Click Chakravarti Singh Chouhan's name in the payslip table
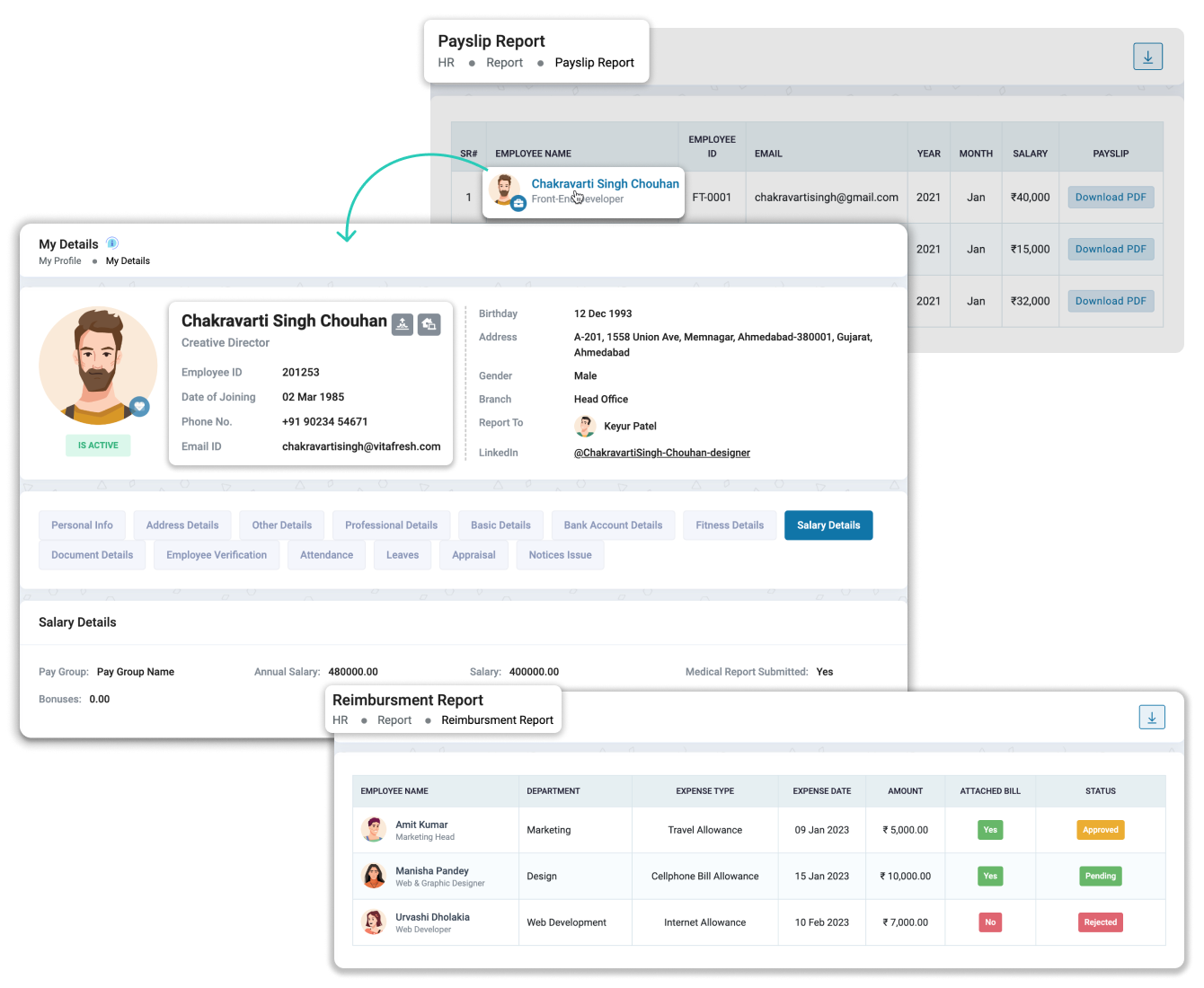 click(x=605, y=183)
